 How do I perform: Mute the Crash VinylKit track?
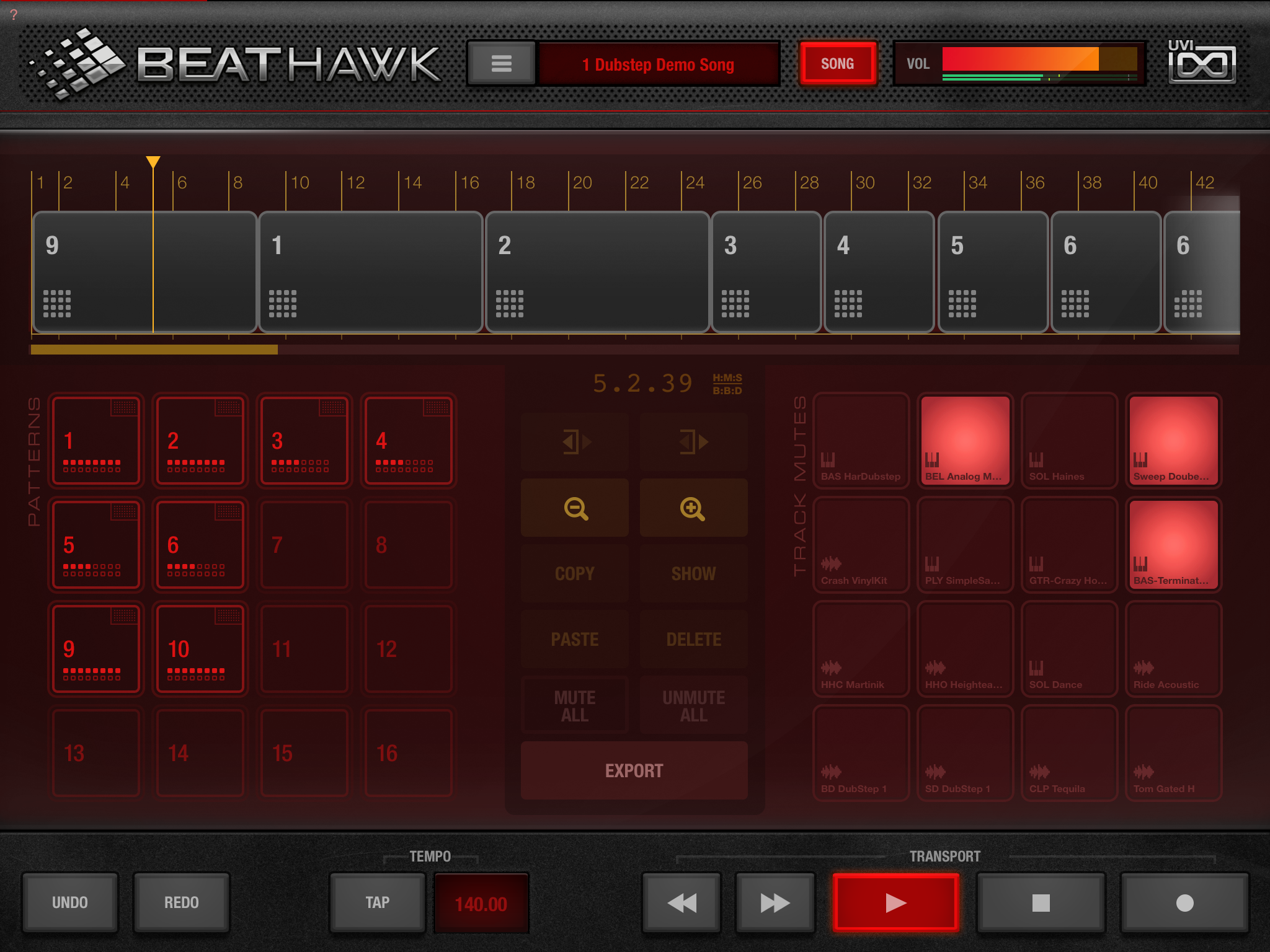click(x=861, y=544)
